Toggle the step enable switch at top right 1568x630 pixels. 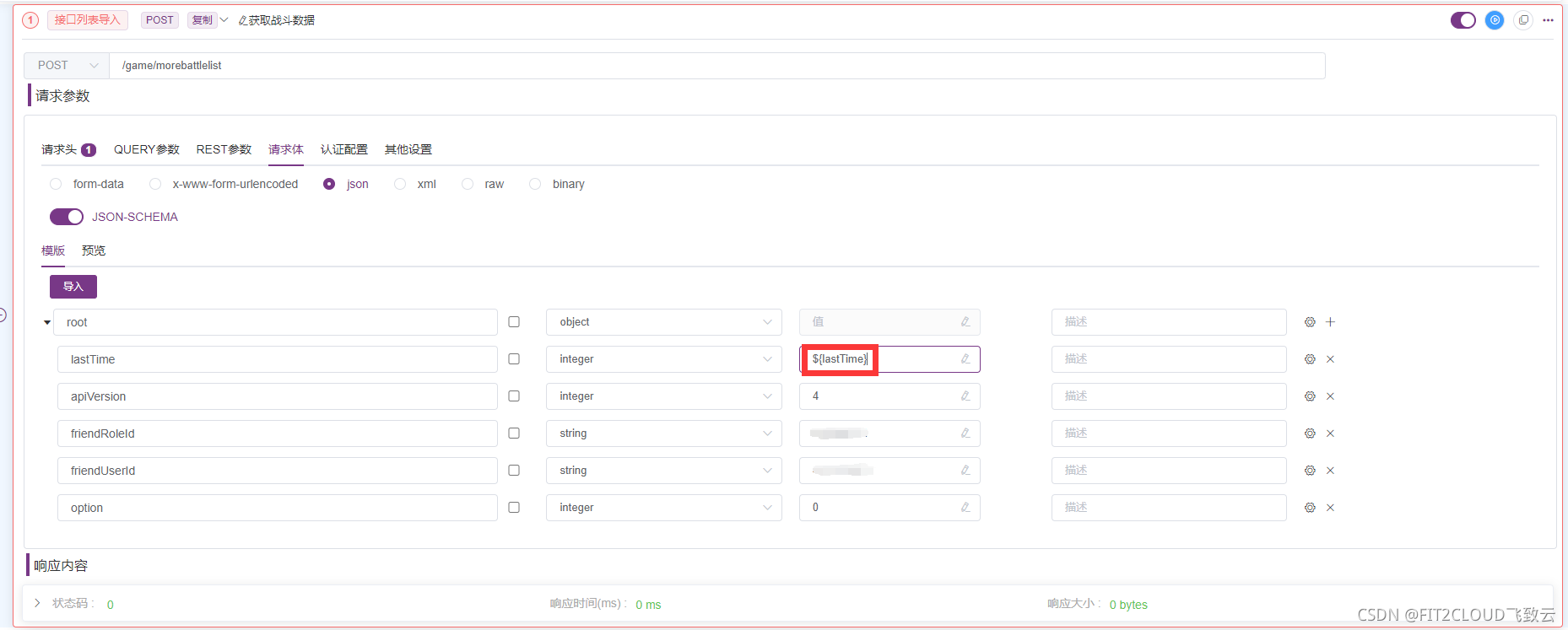pos(1463,20)
